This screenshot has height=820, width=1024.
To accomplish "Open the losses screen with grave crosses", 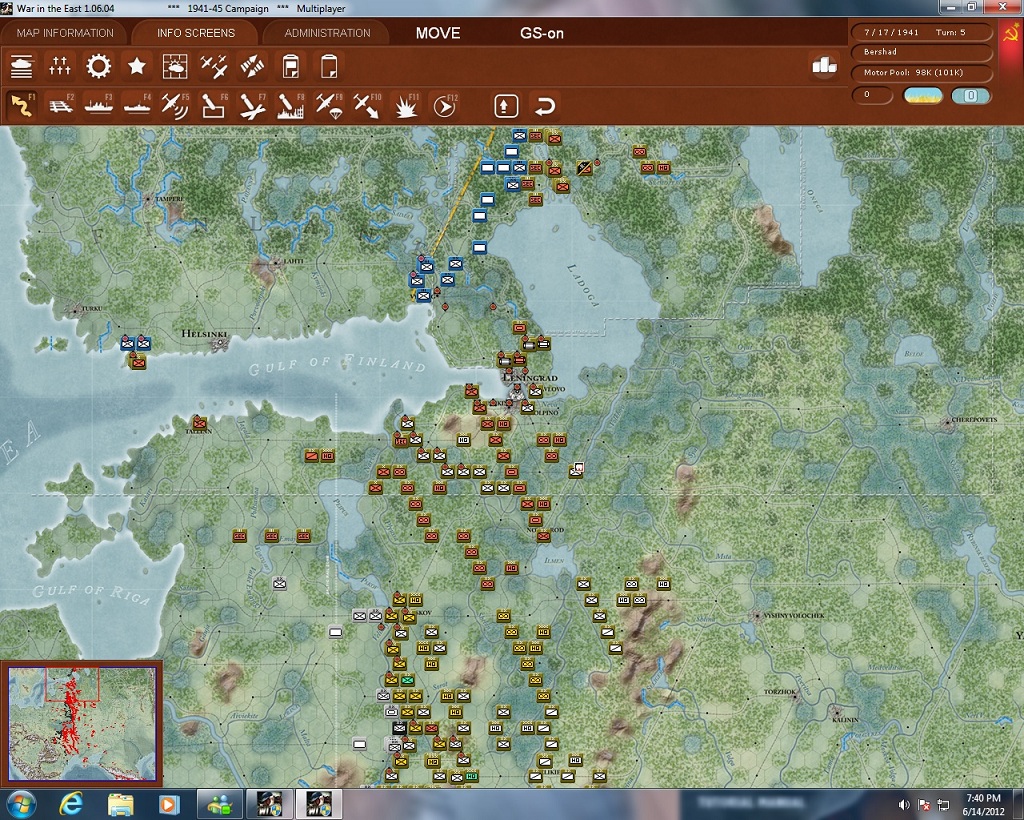I will point(59,66).
